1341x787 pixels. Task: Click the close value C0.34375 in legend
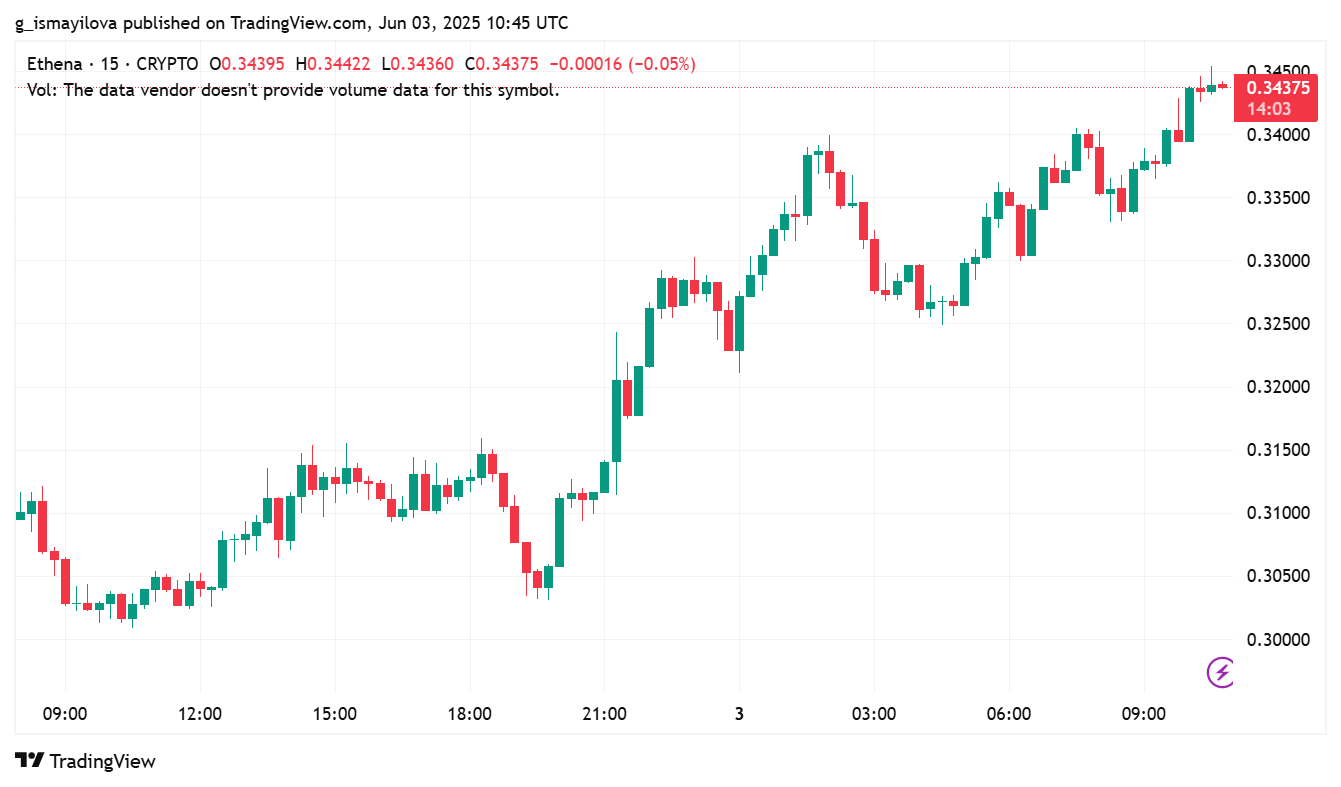tap(502, 64)
